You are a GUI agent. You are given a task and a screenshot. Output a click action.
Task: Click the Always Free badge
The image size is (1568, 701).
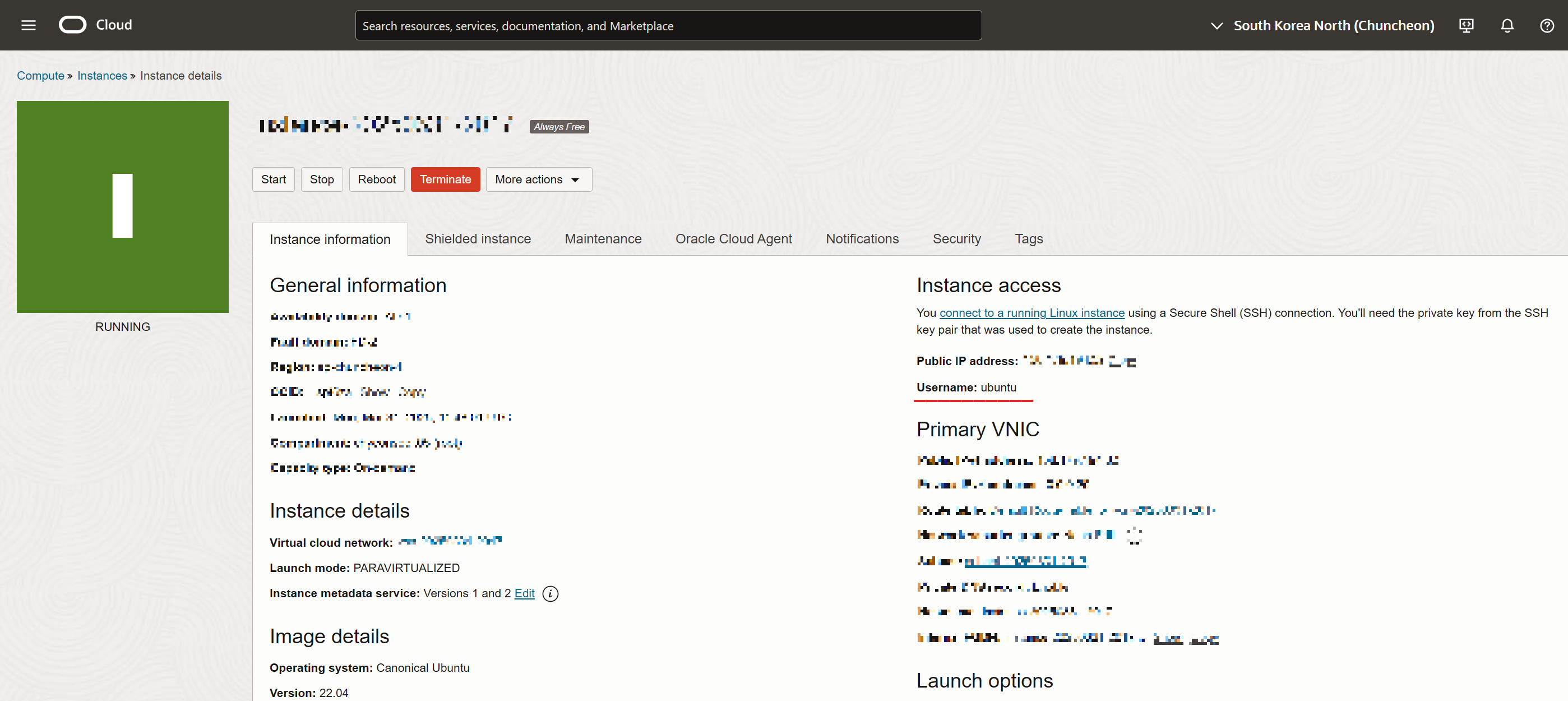559,127
